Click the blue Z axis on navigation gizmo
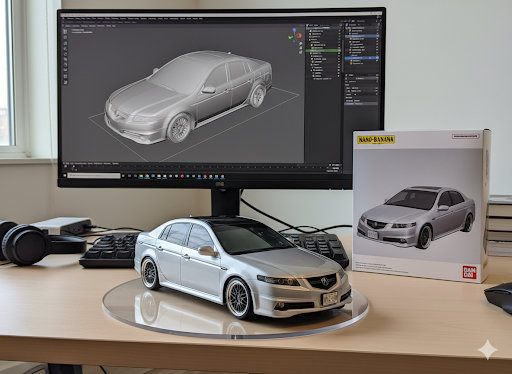The height and width of the screenshot is (374, 512). 294,30
